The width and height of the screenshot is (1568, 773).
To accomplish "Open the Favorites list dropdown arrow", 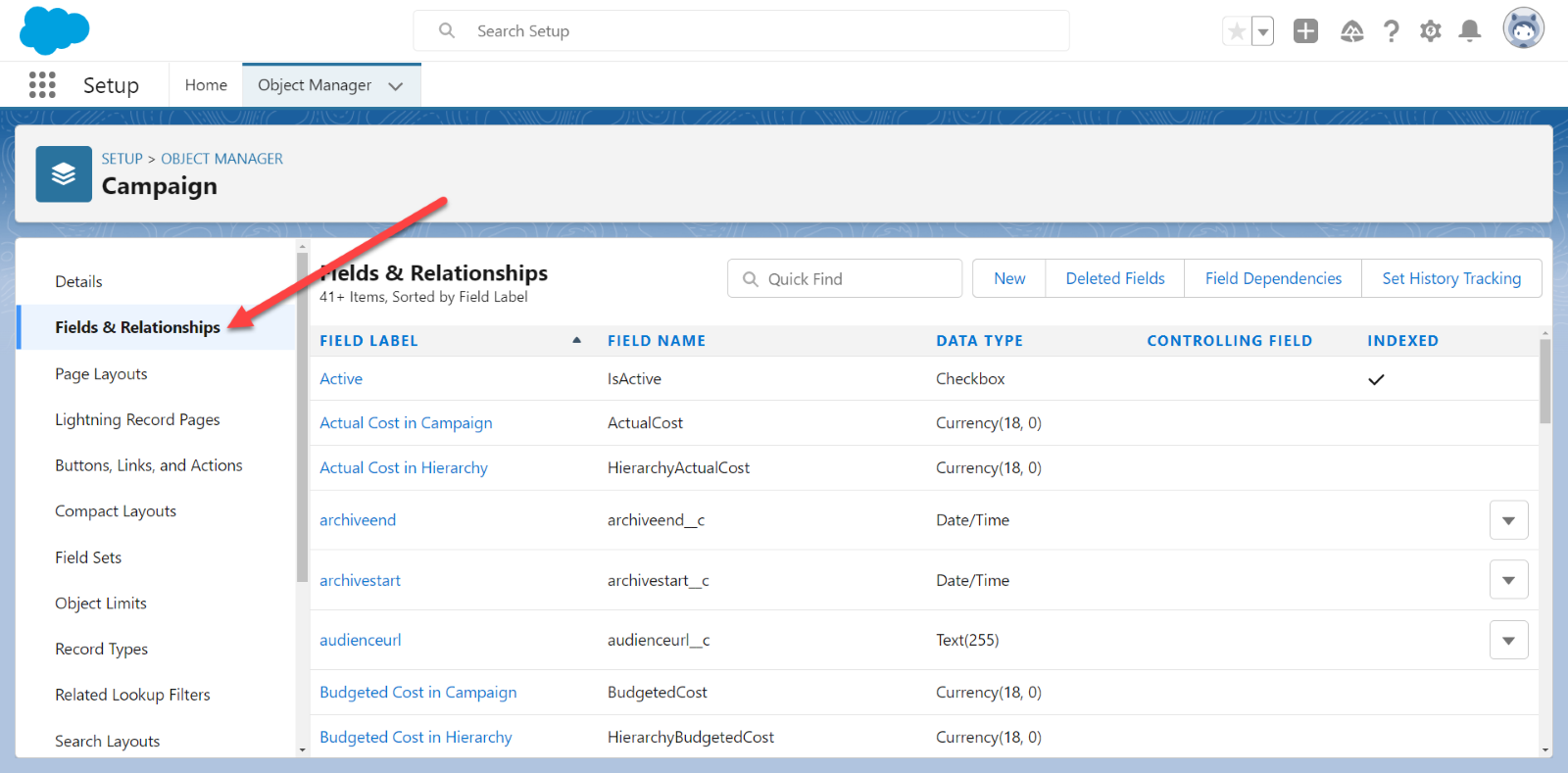I will pos(1263,31).
